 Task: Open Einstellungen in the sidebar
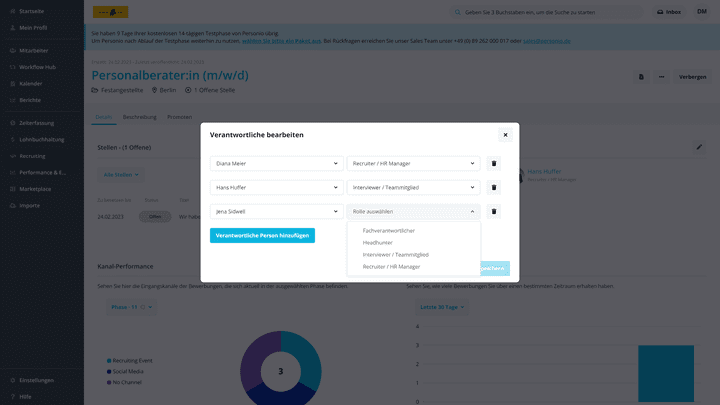(x=36, y=380)
